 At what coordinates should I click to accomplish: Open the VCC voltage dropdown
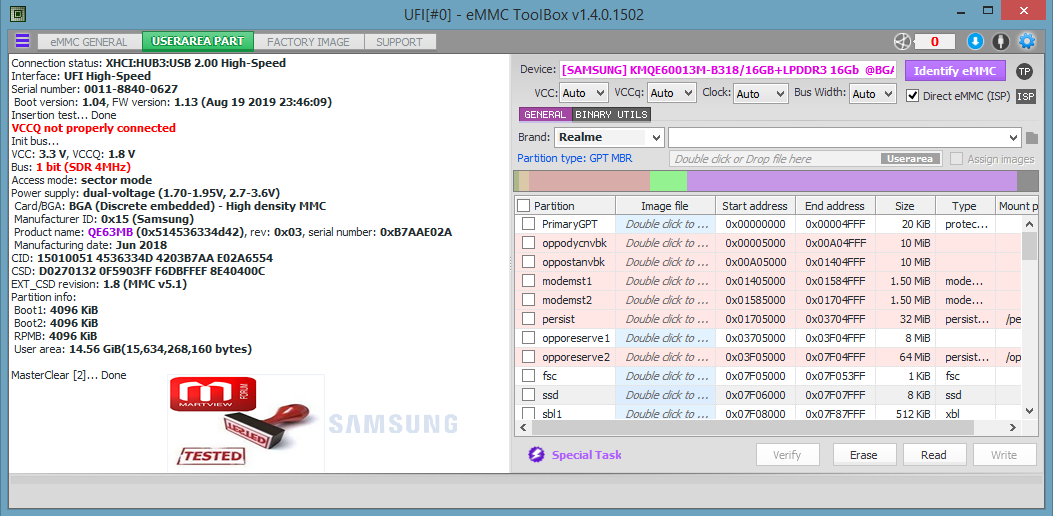point(583,93)
